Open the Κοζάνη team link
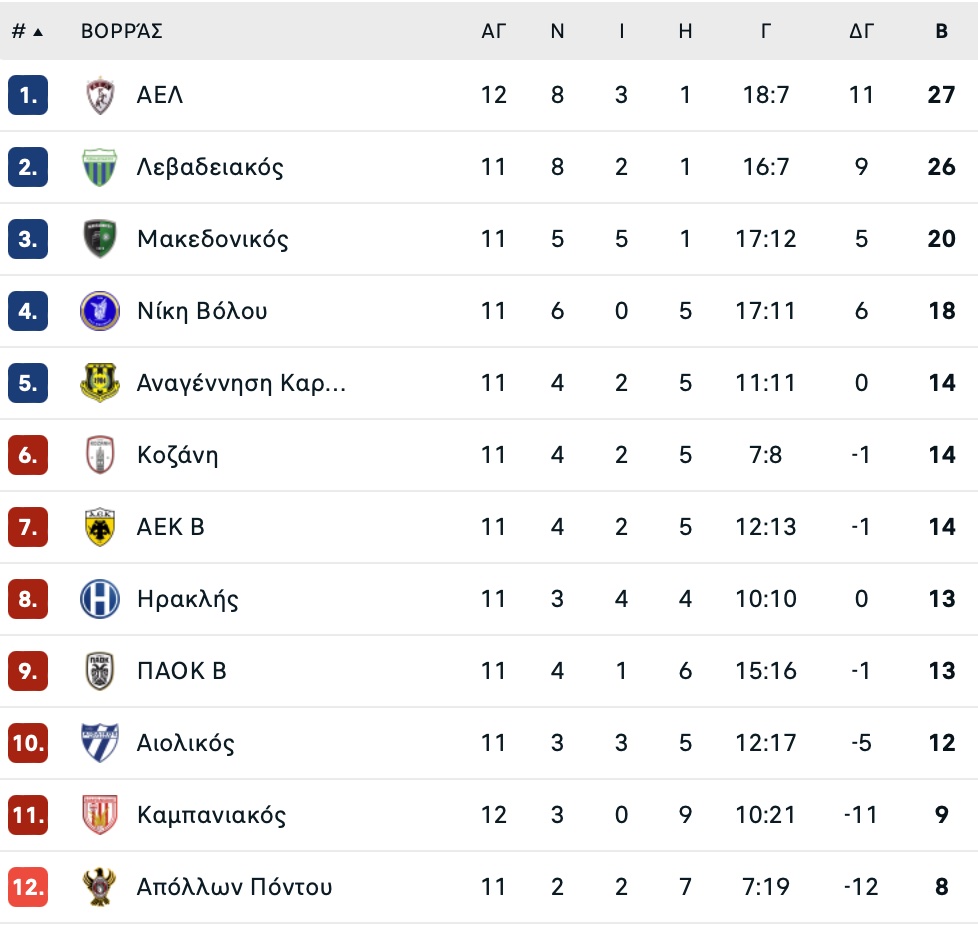 [177, 455]
